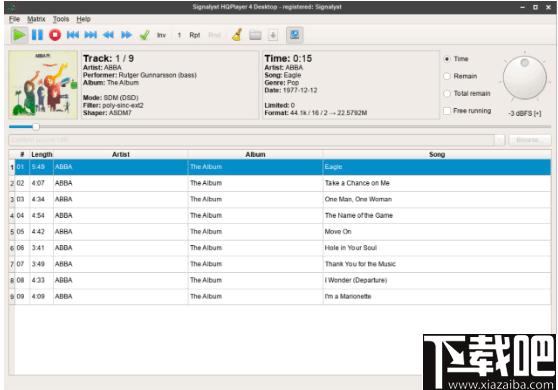This screenshot has height=390, width=558.
Task: Click the blue monitor toolbar icon
Action: click(295, 35)
